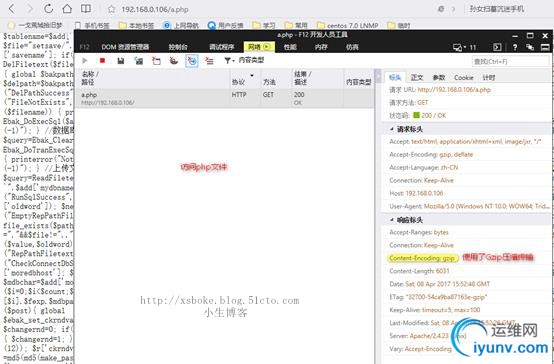Sort by 名称 / 路径 column header
Viewport: 554px width, 364px height.
coord(152,78)
